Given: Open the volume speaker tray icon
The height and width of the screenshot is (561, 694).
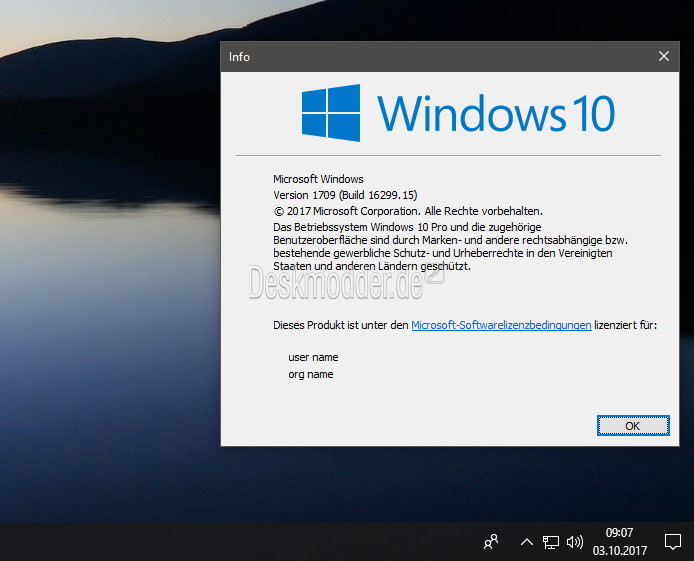Looking at the screenshot, I should 574,542.
